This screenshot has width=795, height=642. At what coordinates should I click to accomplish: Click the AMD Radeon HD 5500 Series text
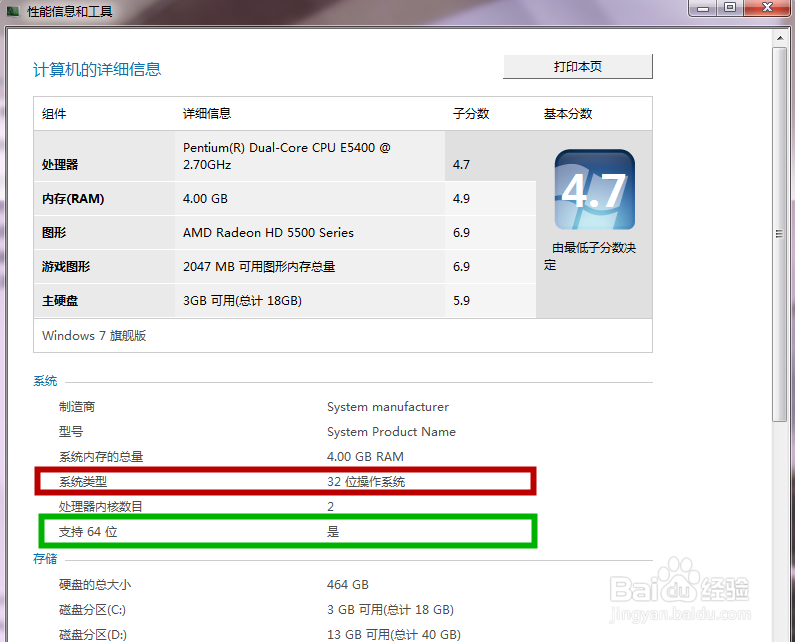pos(268,233)
